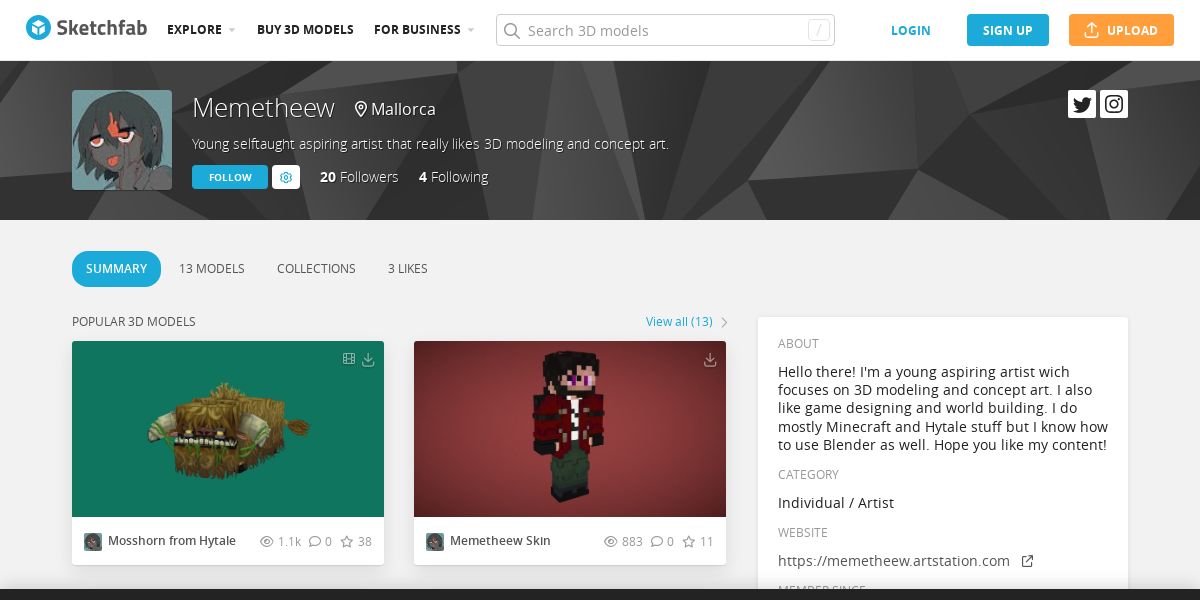Image resolution: width=1200 pixels, height=600 pixels.
Task: Click download icon on Mosshorn model
Action: [368, 359]
